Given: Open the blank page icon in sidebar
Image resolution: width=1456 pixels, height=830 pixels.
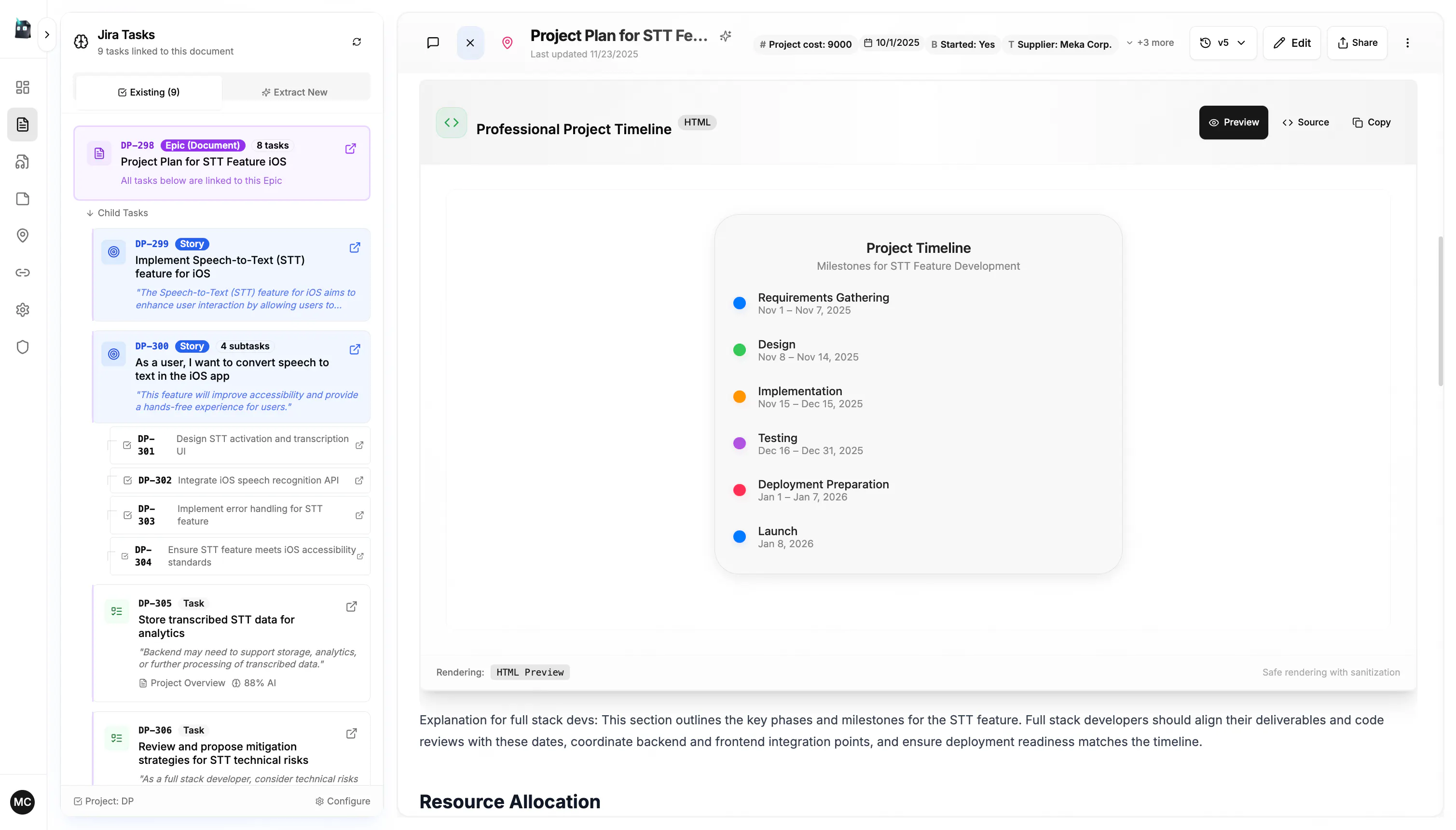Looking at the screenshot, I should click(x=22, y=199).
